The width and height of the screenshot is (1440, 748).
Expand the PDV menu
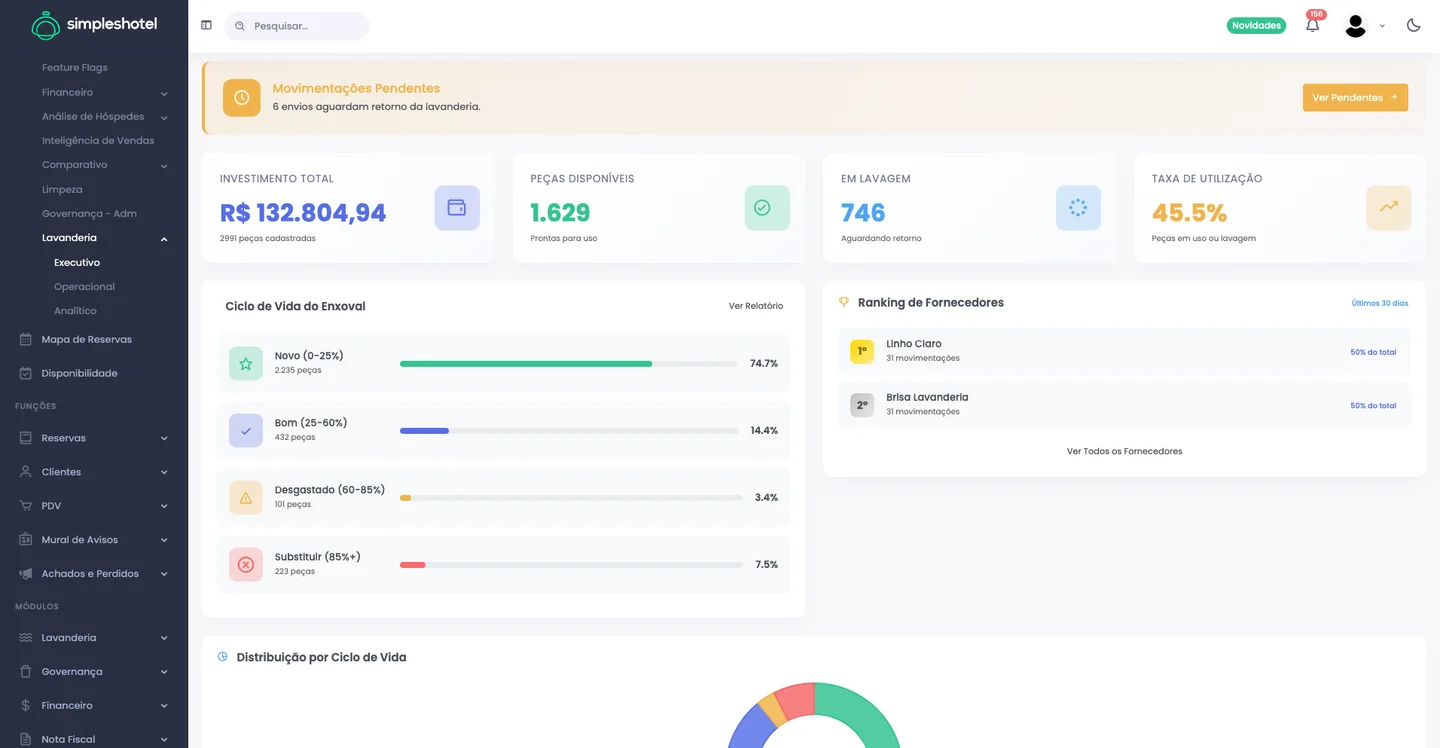point(94,506)
